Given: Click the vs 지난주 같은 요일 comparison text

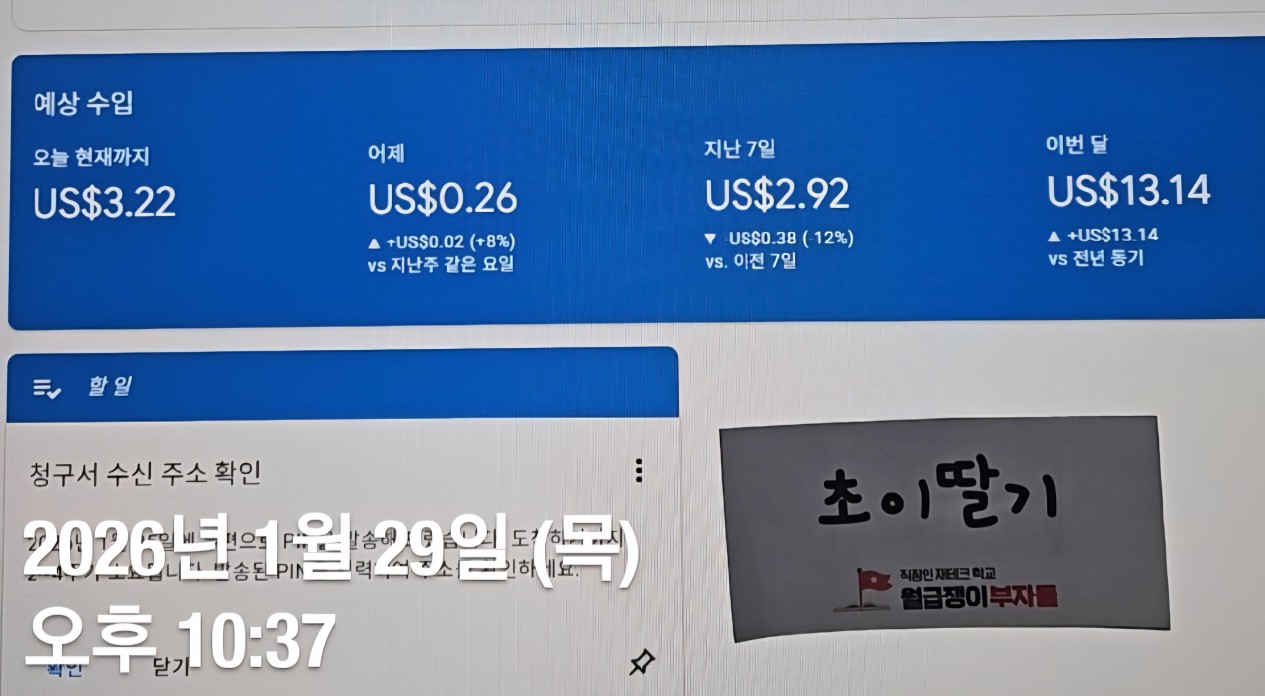Looking at the screenshot, I should [441, 266].
